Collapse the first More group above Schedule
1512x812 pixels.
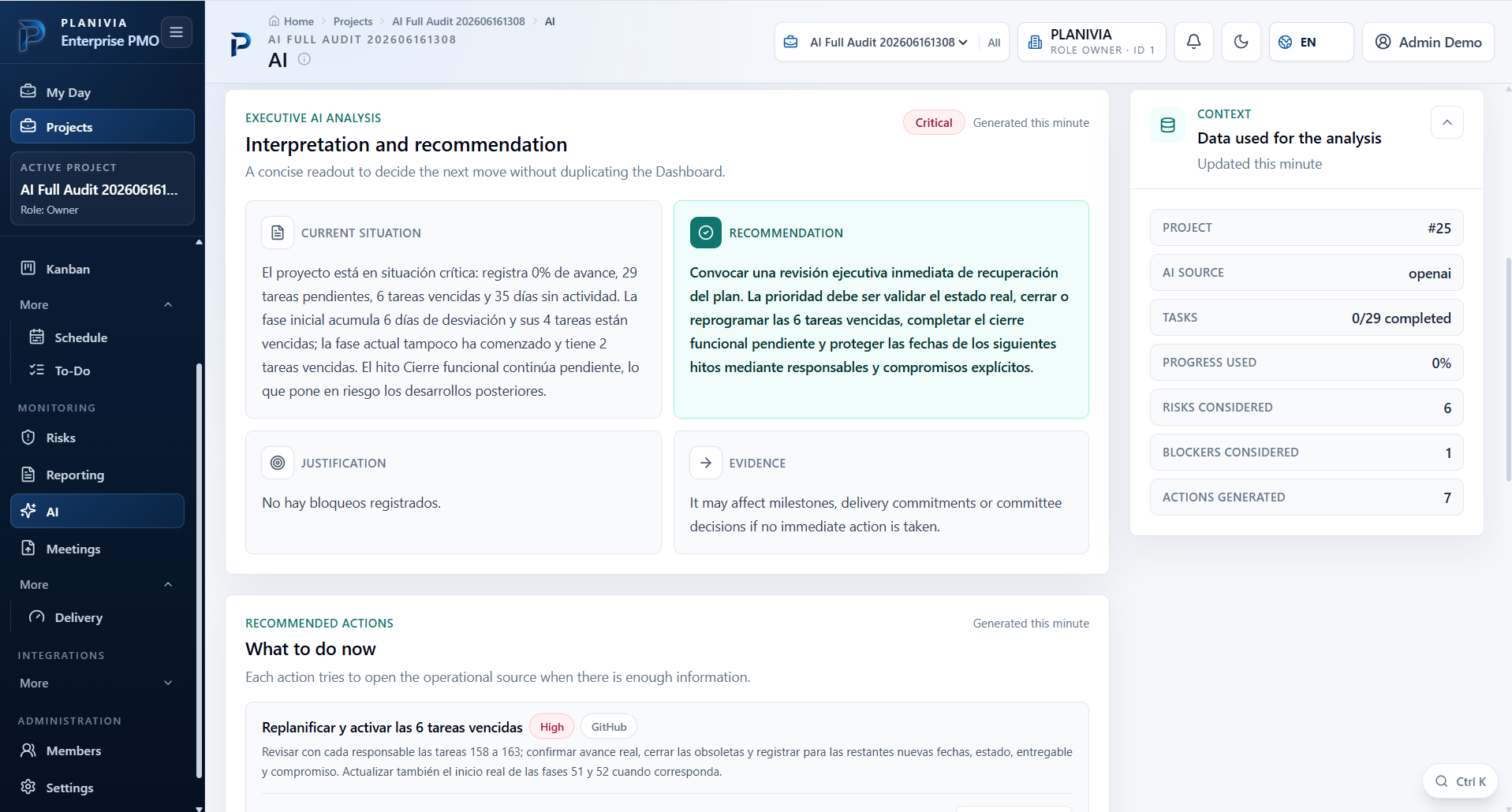click(96, 304)
